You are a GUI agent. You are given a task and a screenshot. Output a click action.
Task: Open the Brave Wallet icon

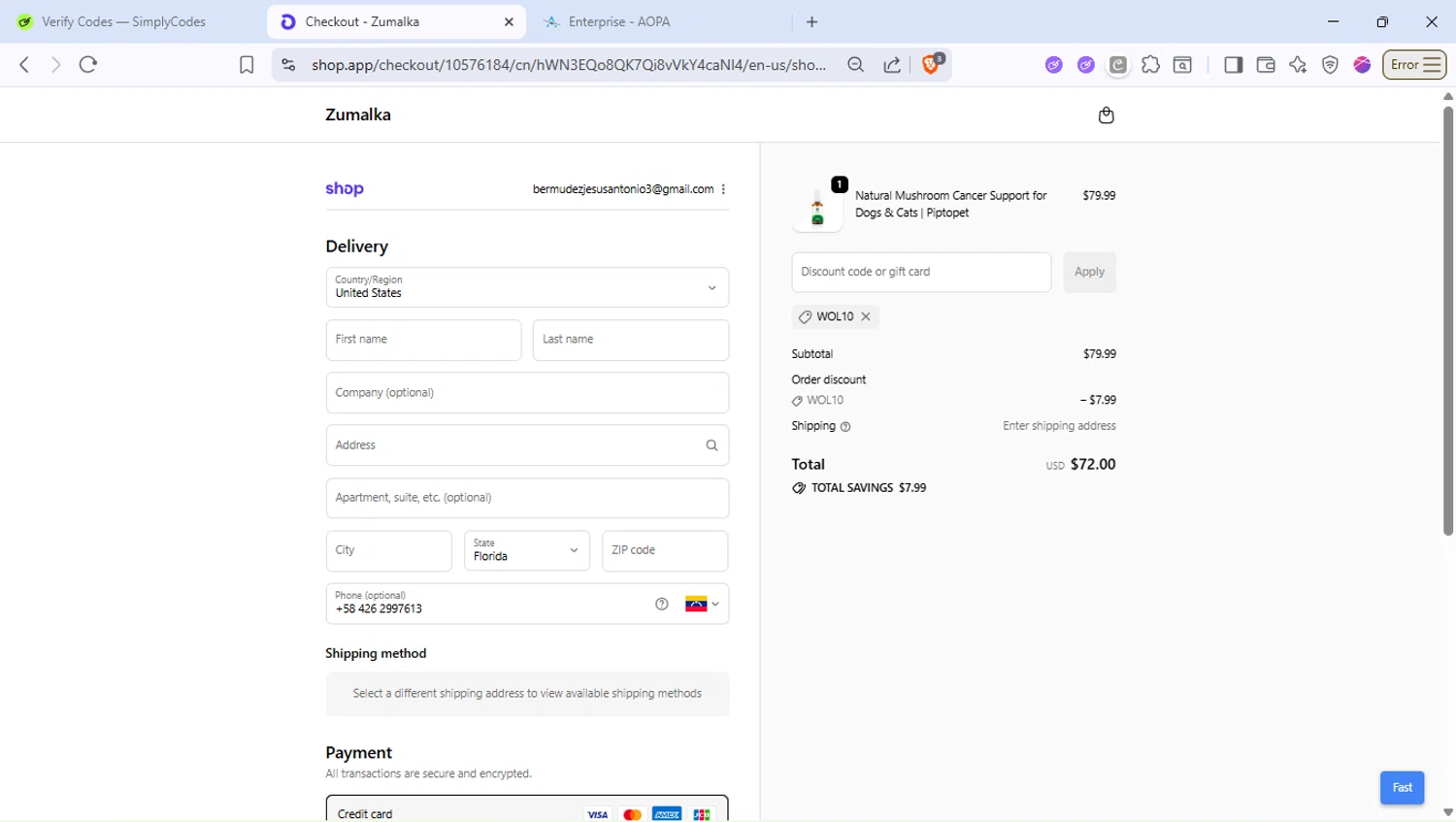tap(1266, 65)
